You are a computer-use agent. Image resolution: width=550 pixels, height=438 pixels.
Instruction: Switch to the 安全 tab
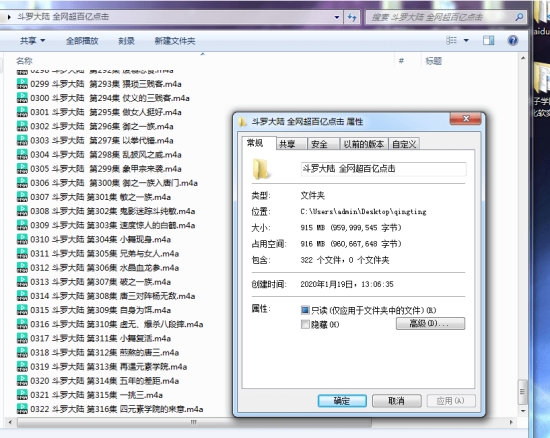320,144
